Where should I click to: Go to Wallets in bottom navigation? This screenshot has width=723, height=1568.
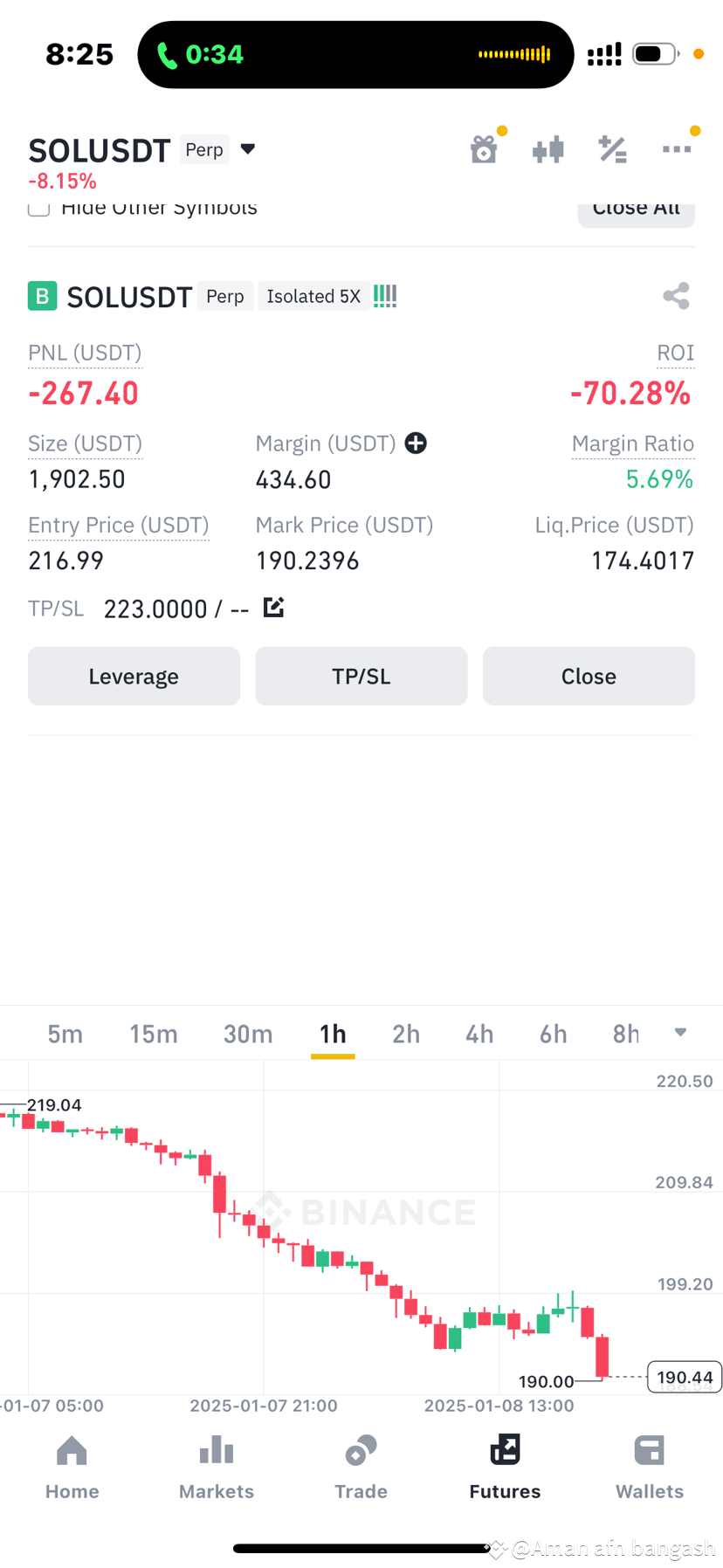650,1468
